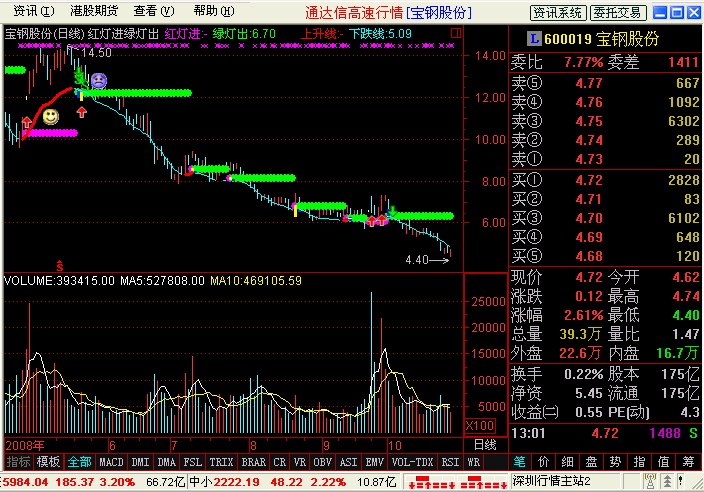704x492 pixels.
Task: Select the 值 tab in quote panel
Action: tap(663, 462)
